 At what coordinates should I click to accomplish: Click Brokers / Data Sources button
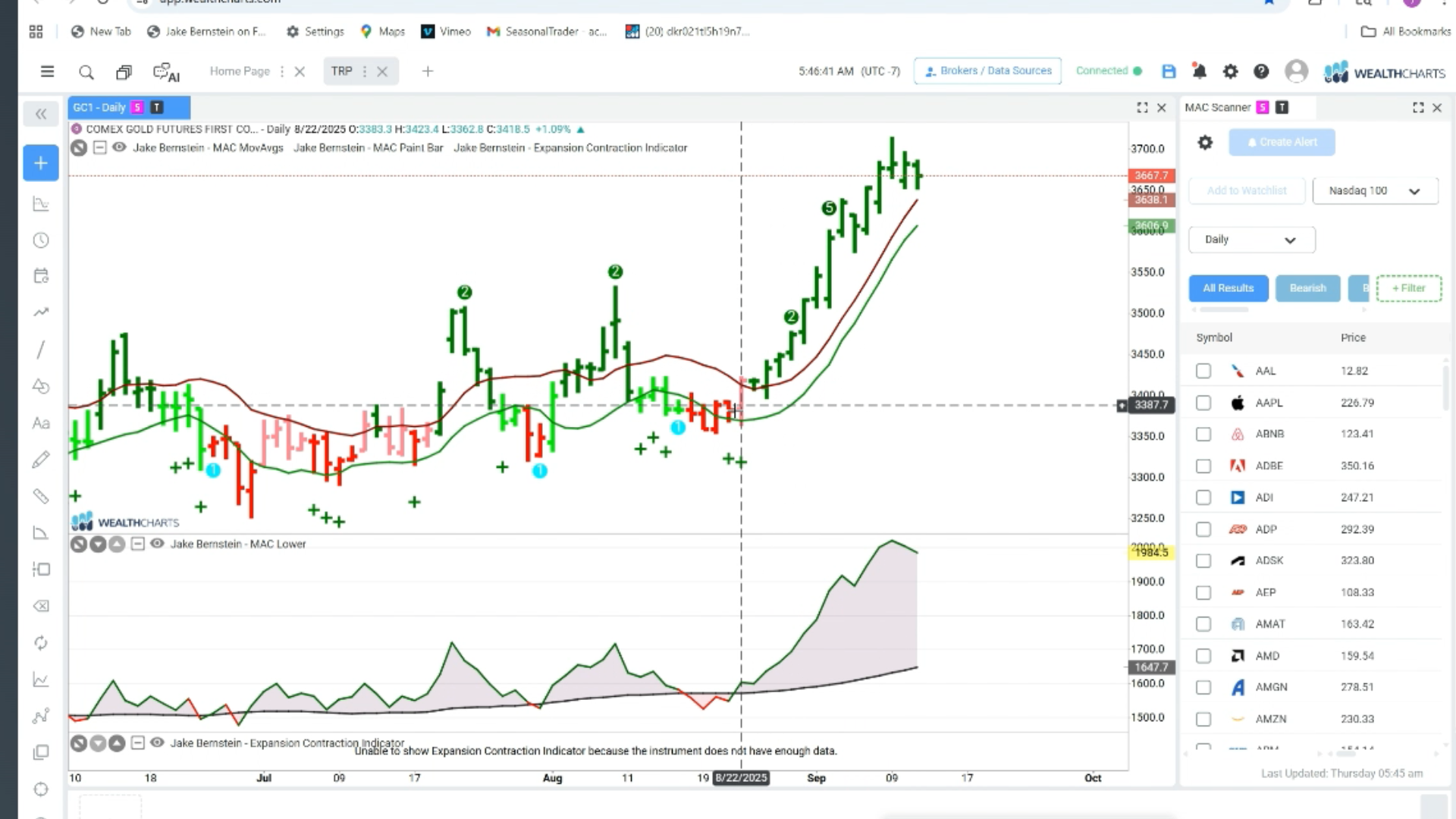(987, 71)
